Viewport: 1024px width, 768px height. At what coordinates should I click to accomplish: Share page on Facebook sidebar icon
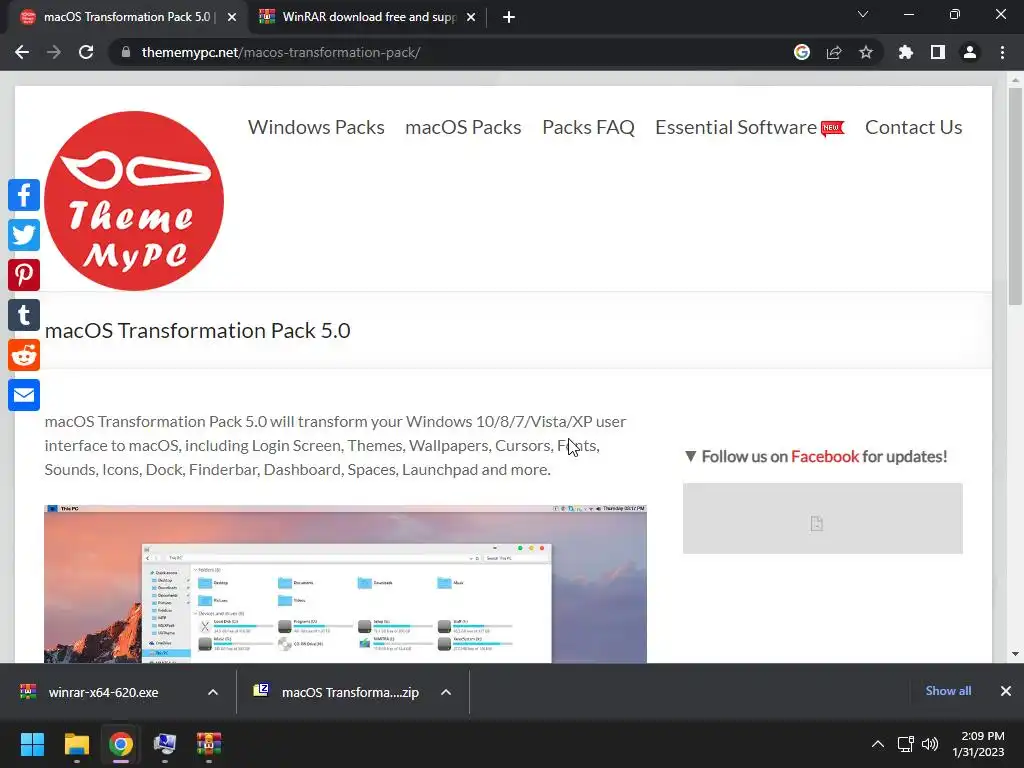click(x=24, y=195)
